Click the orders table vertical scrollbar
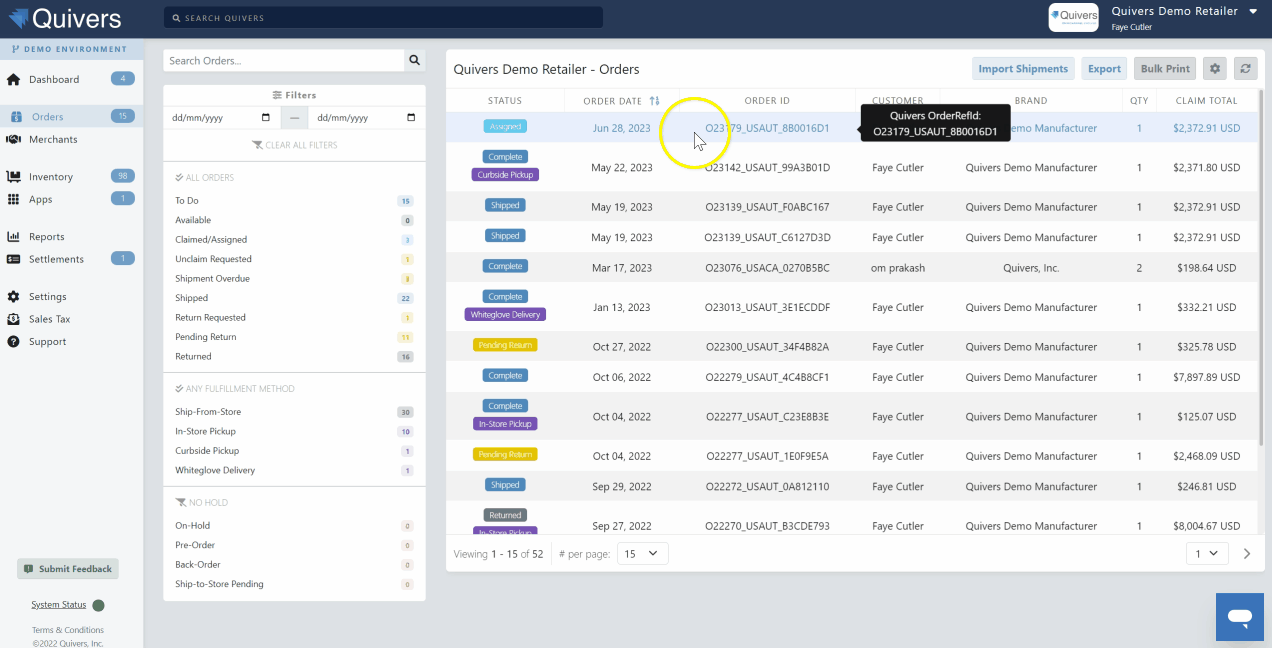This screenshot has height=648, width=1272. 1261,270
